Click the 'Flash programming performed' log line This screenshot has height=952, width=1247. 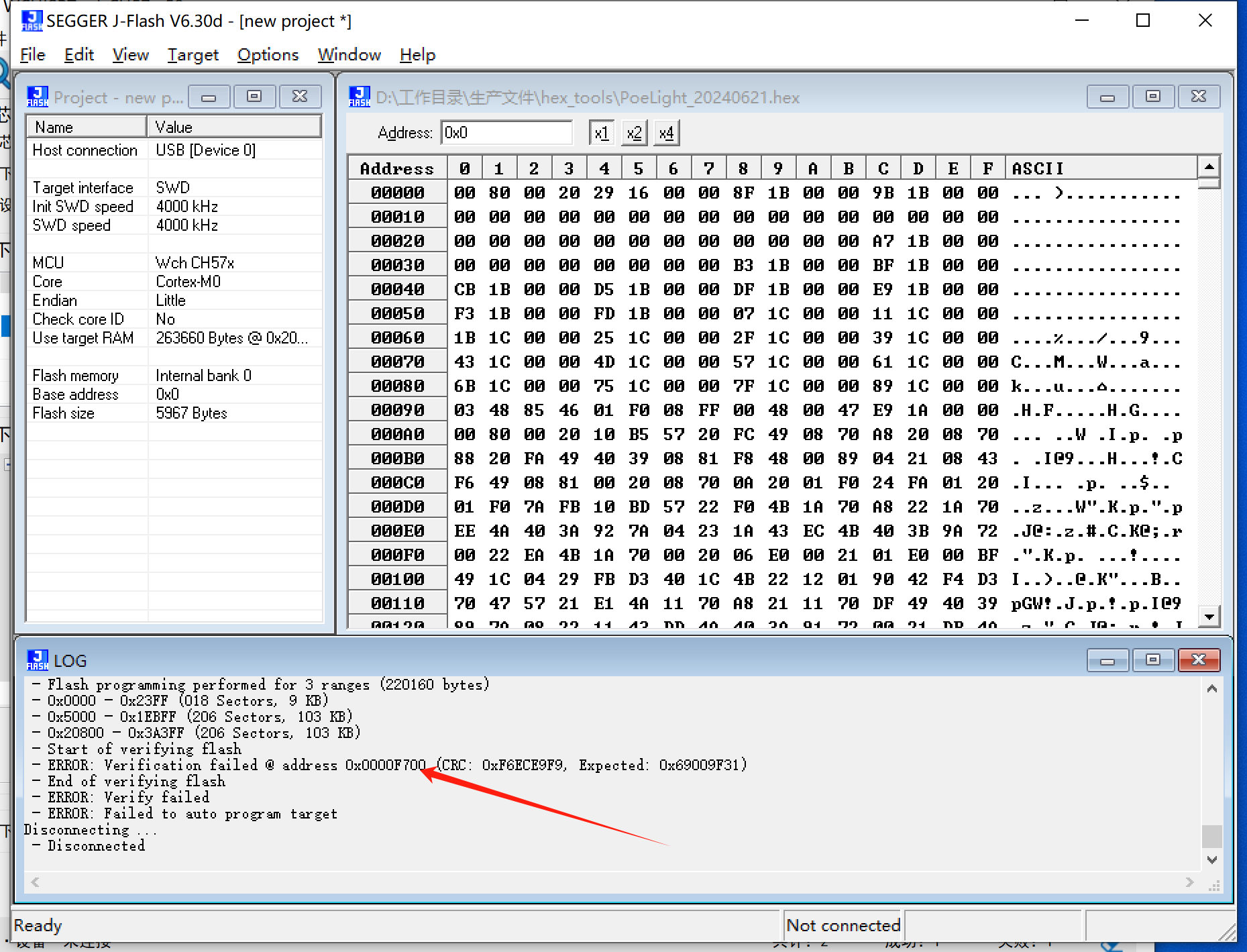click(261, 684)
